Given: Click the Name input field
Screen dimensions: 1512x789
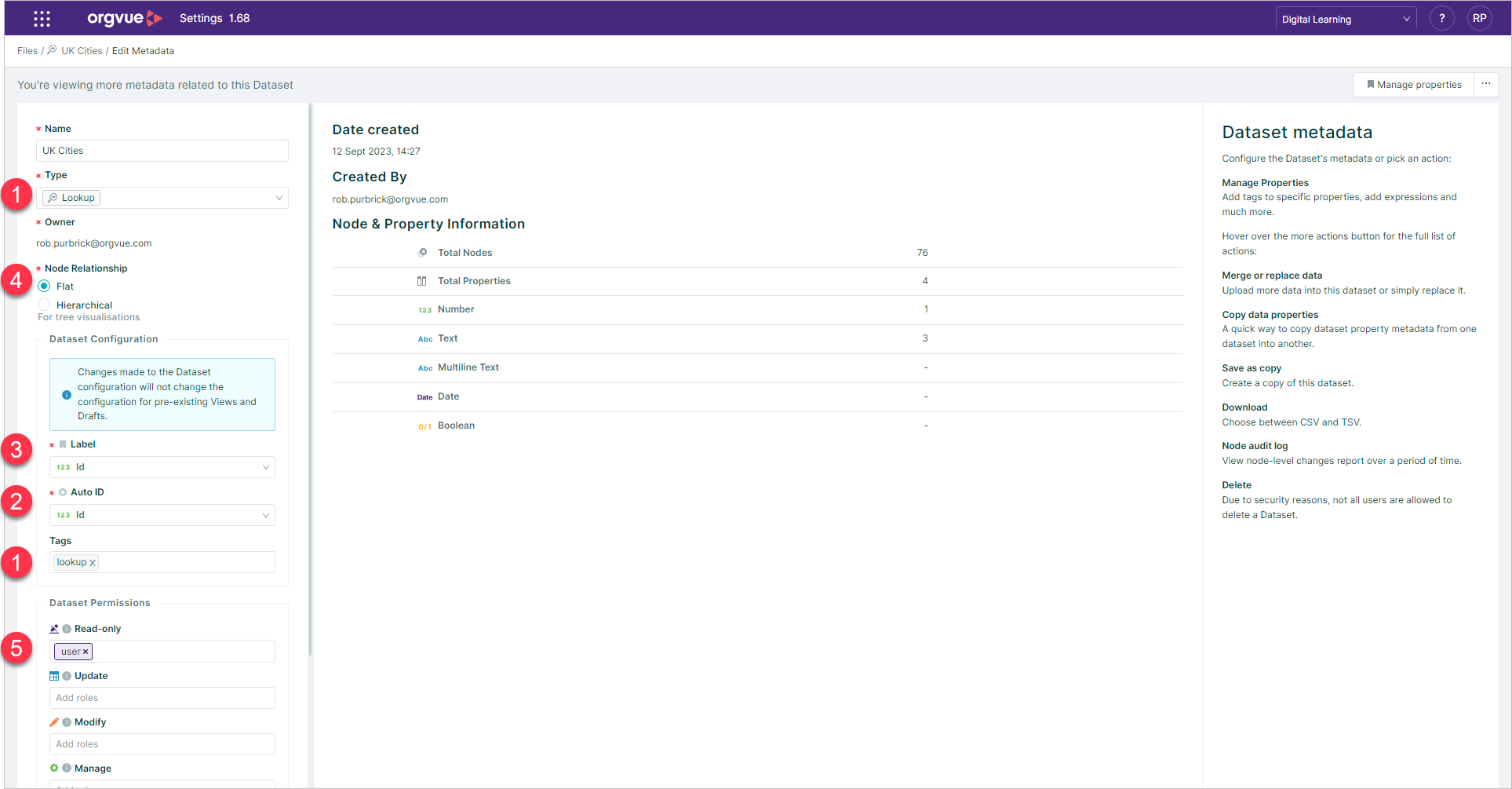Looking at the screenshot, I should click(162, 151).
